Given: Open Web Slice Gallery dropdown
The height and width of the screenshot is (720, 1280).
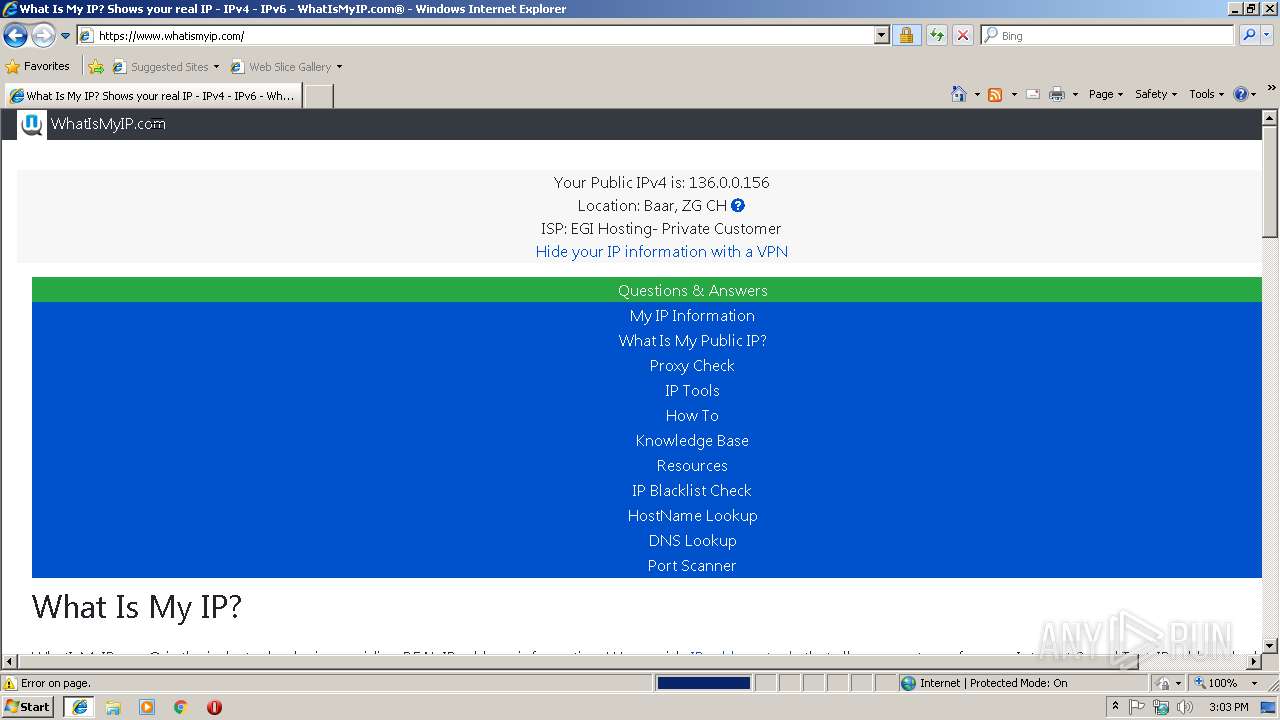Looking at the screenshot, I should [x=286, y=67].
